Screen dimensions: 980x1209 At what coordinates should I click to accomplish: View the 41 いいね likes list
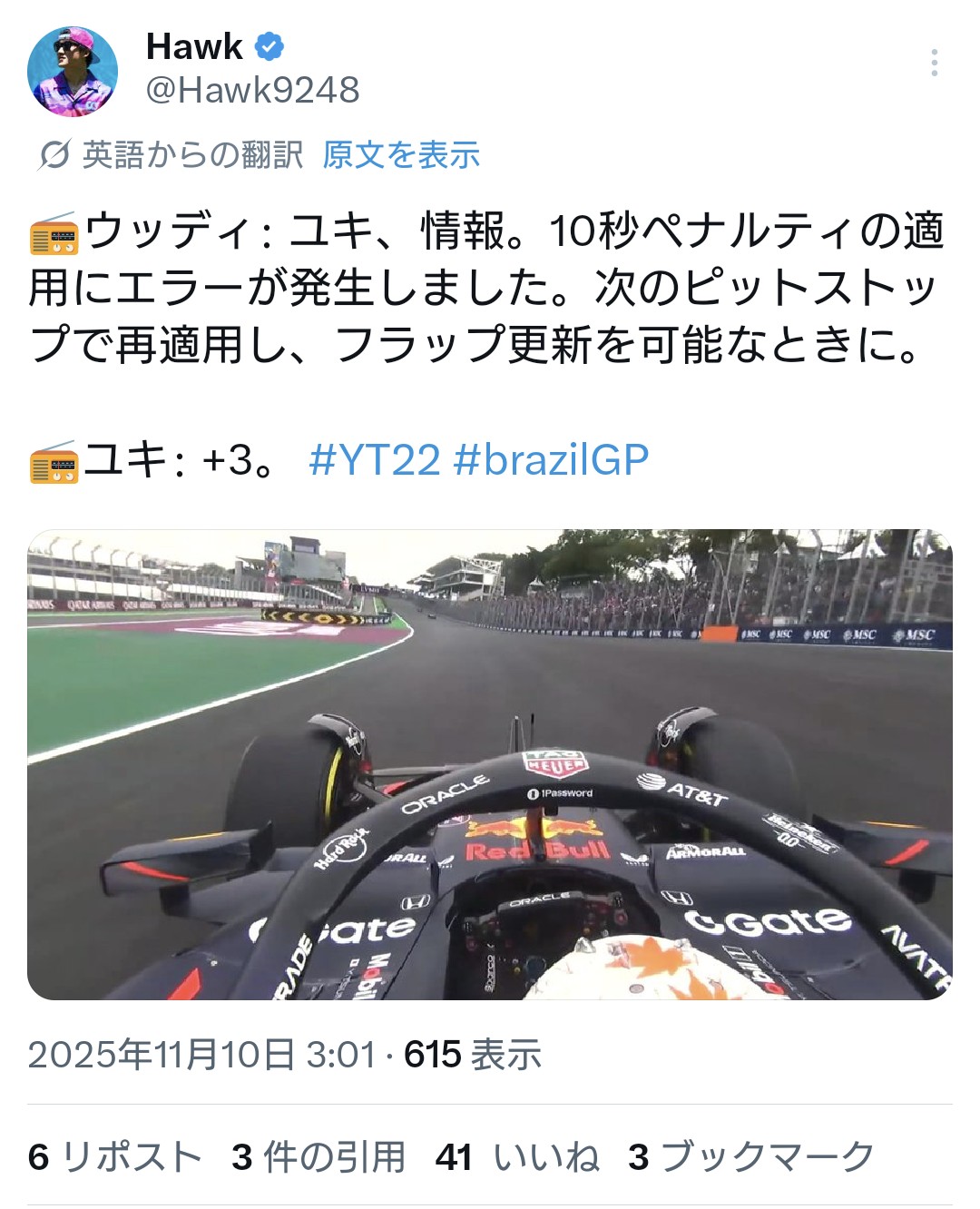point(517,1157)
